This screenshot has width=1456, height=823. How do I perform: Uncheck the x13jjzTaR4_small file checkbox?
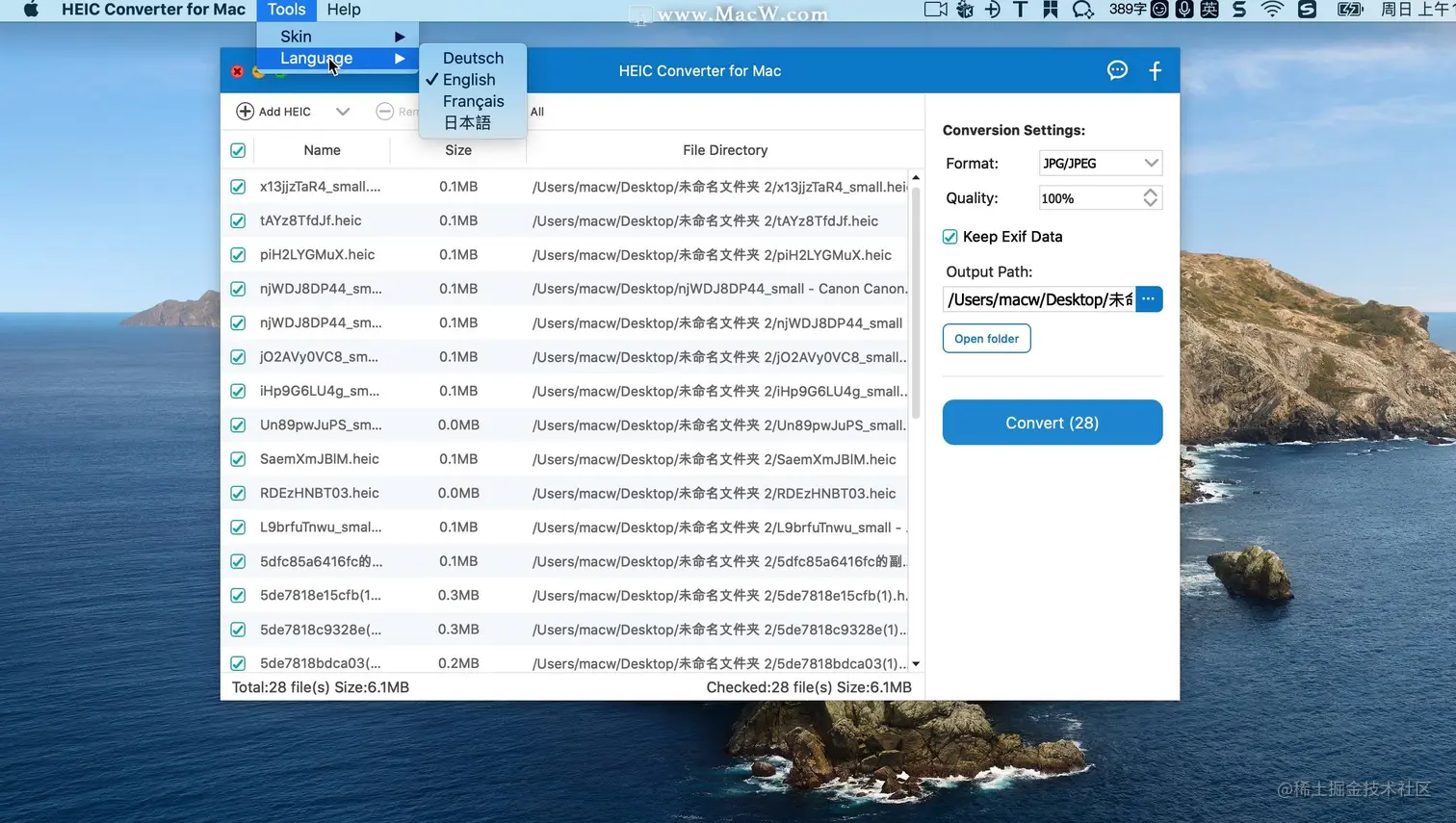coord(238,187)
